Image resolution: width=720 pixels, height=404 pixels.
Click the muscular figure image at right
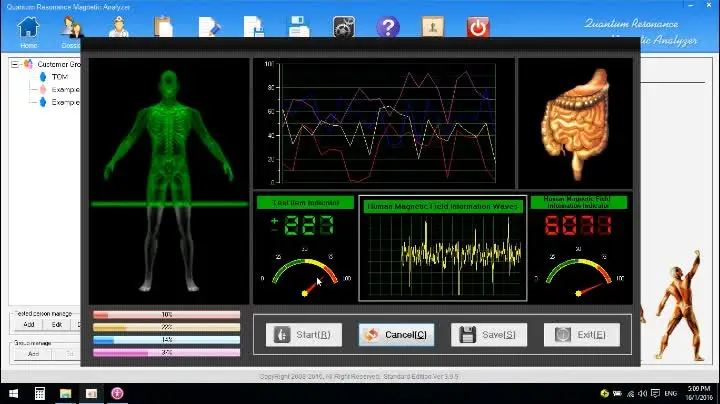tap(679, 305)
